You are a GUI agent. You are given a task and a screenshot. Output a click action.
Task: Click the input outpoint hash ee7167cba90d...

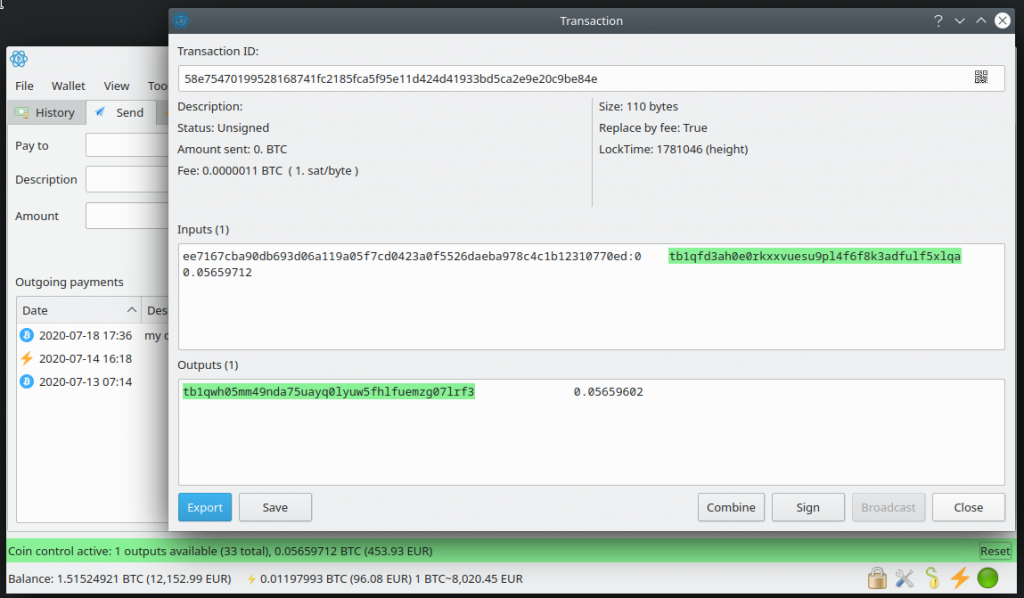(412, 256)
